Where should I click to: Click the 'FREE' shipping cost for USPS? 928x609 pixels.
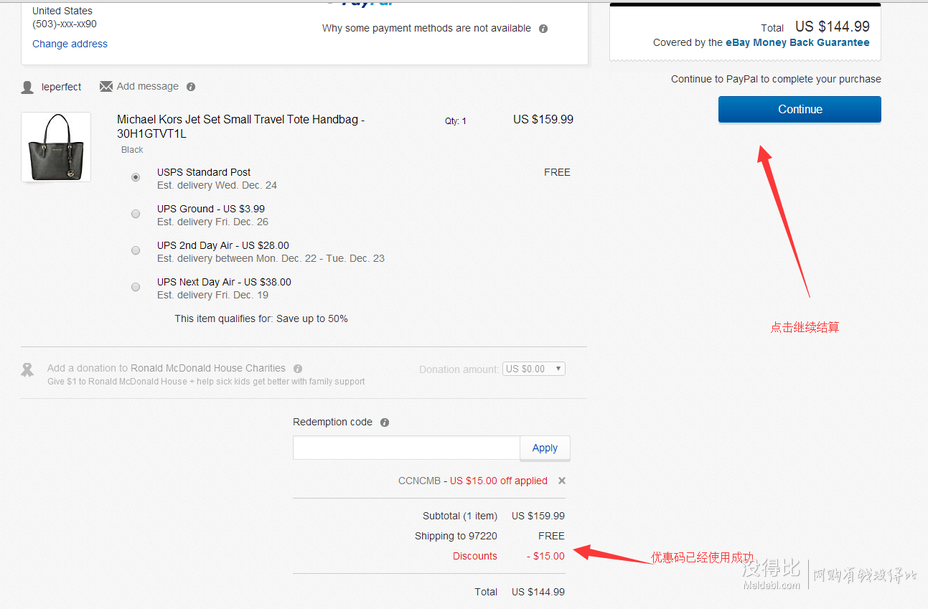tap(557, 172)
